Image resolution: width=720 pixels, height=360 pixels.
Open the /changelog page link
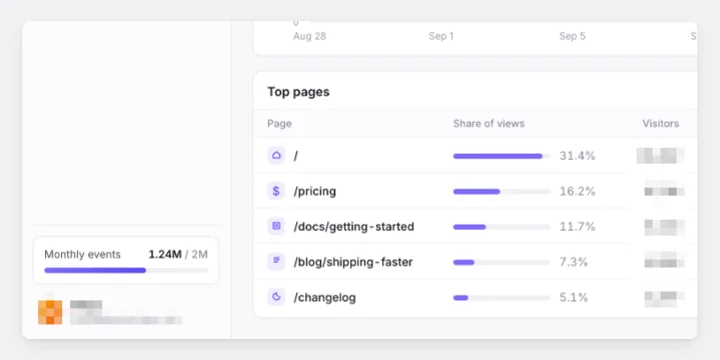point(325,298)
